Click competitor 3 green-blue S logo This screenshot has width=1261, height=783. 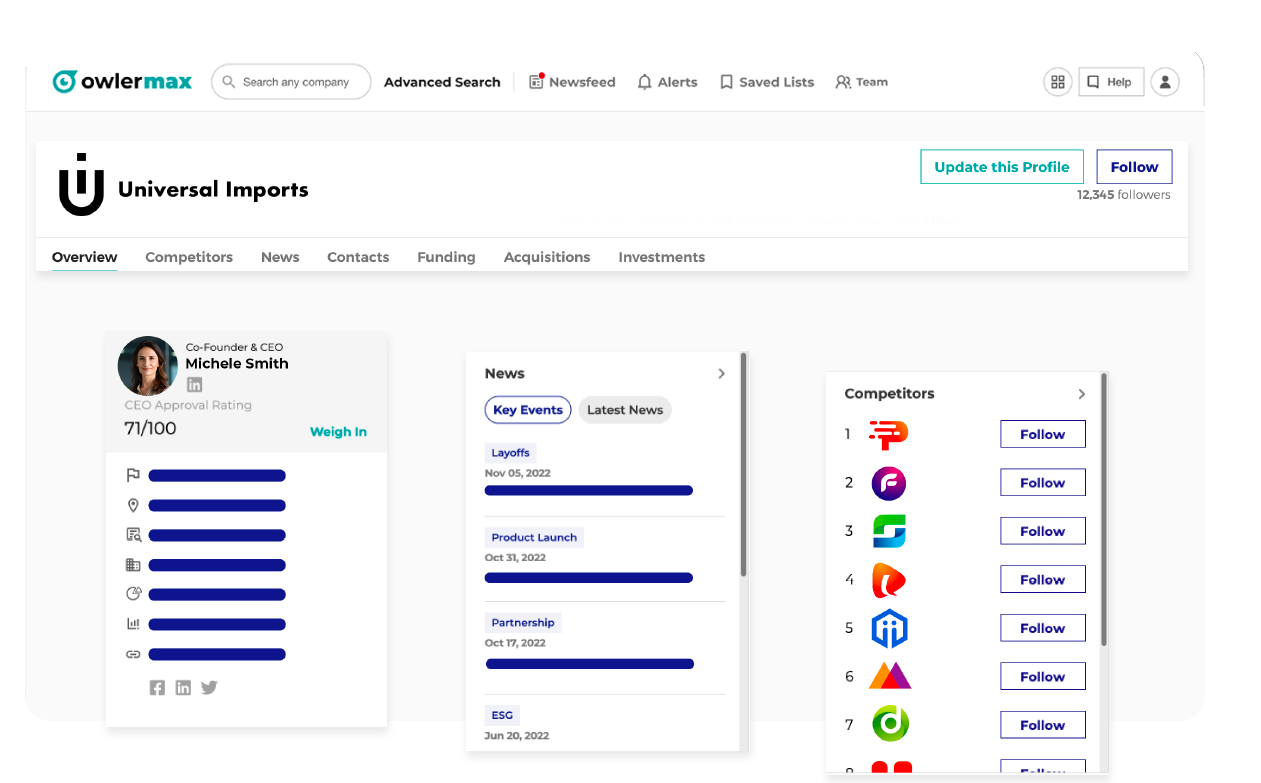click(x=889, y=531)
